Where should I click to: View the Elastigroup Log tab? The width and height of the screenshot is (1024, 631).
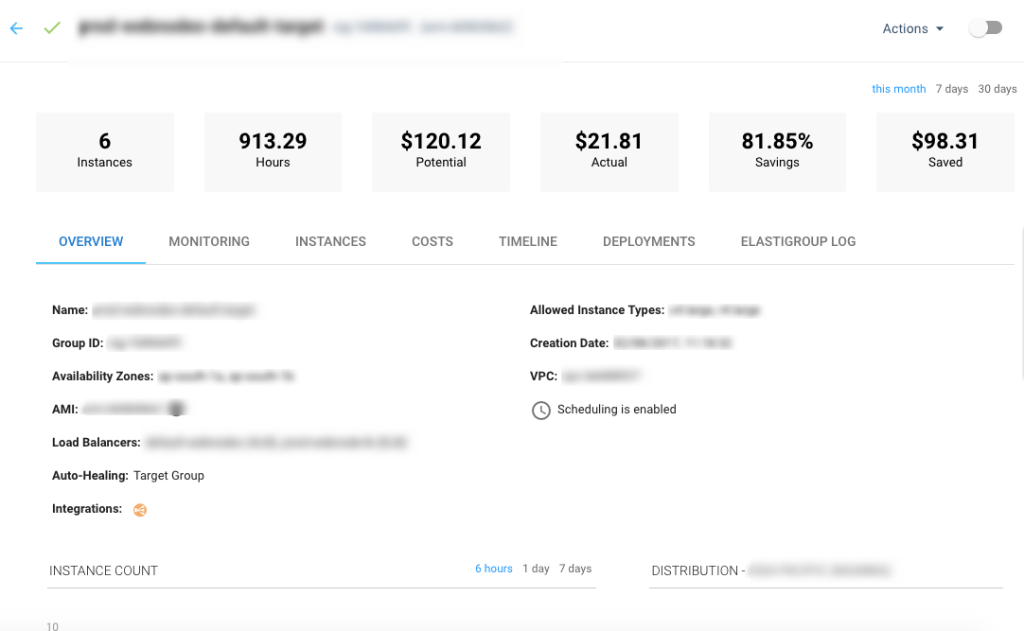coord(798,241)
